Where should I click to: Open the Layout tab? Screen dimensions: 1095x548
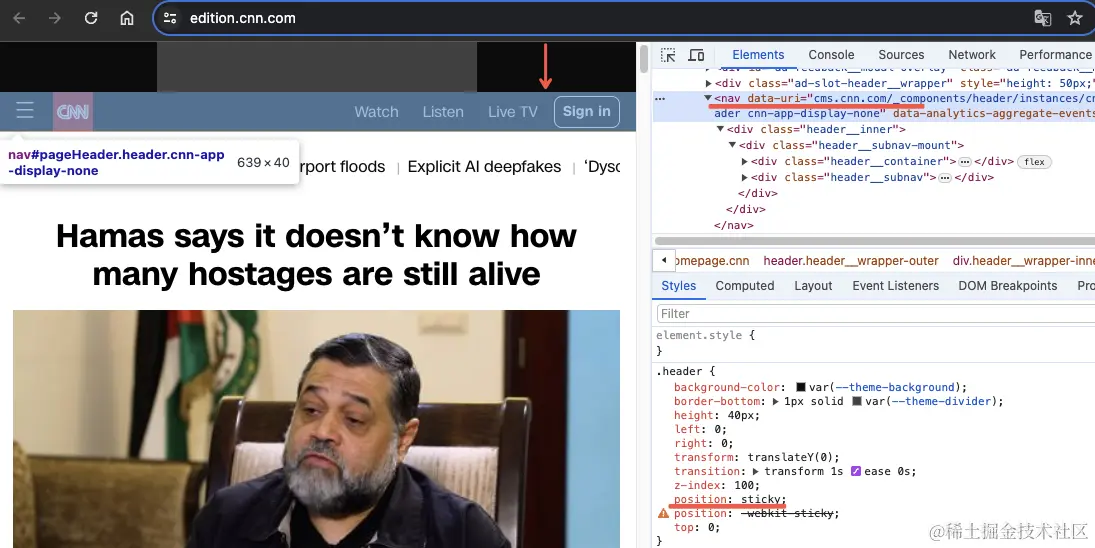click(x=813, y=286)
